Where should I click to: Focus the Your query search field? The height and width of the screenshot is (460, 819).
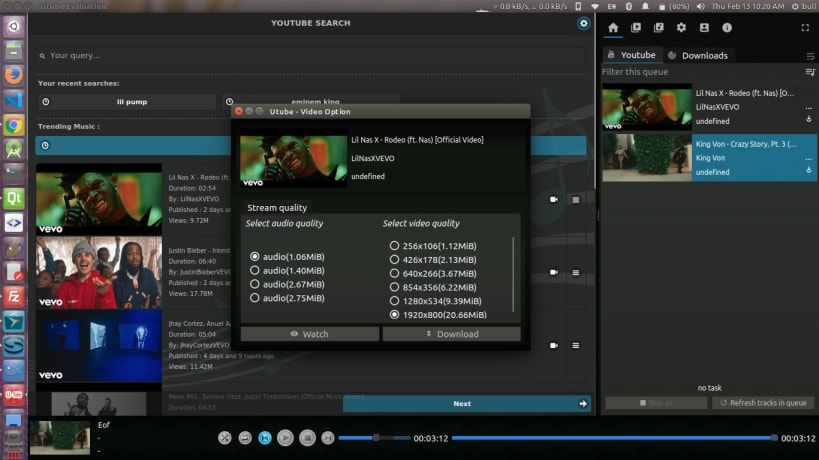point(311,55)
